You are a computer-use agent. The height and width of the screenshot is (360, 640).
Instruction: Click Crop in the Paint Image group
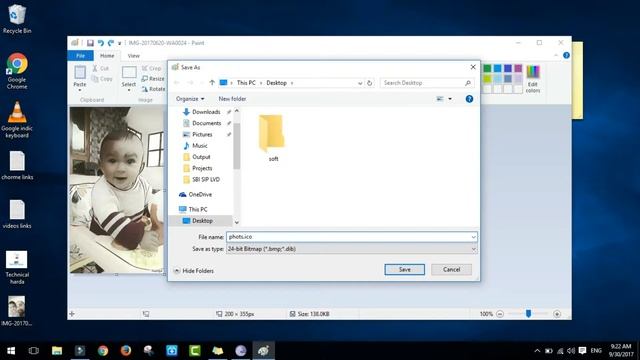[x=151, y=68]
